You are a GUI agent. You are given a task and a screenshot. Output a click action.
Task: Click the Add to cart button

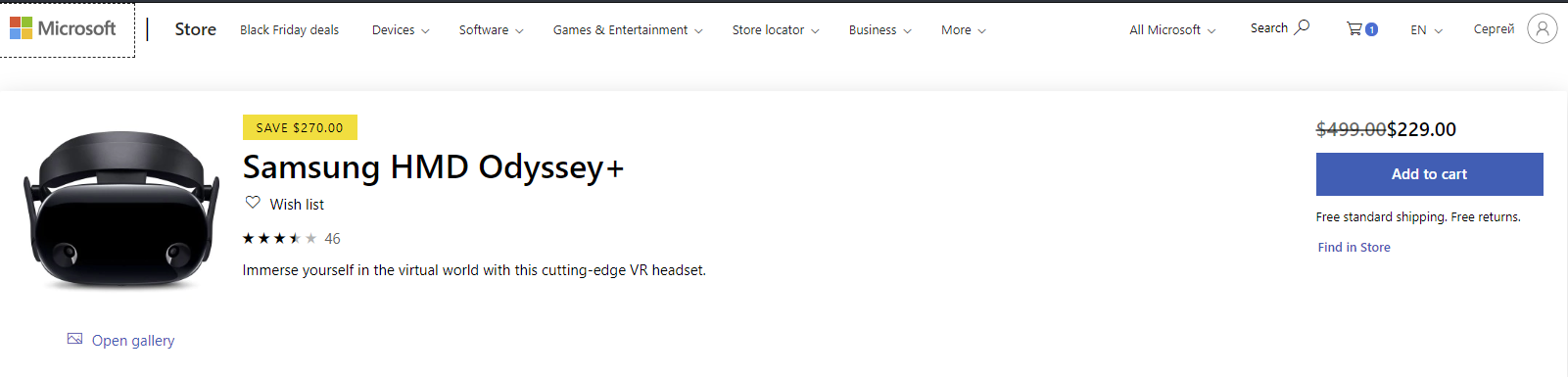[x=1429, y=174]
